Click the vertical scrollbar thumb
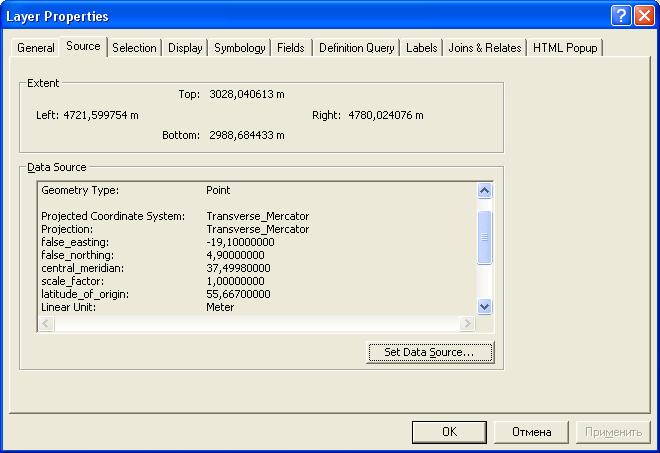Screen dimensions: 660x453 485,237
